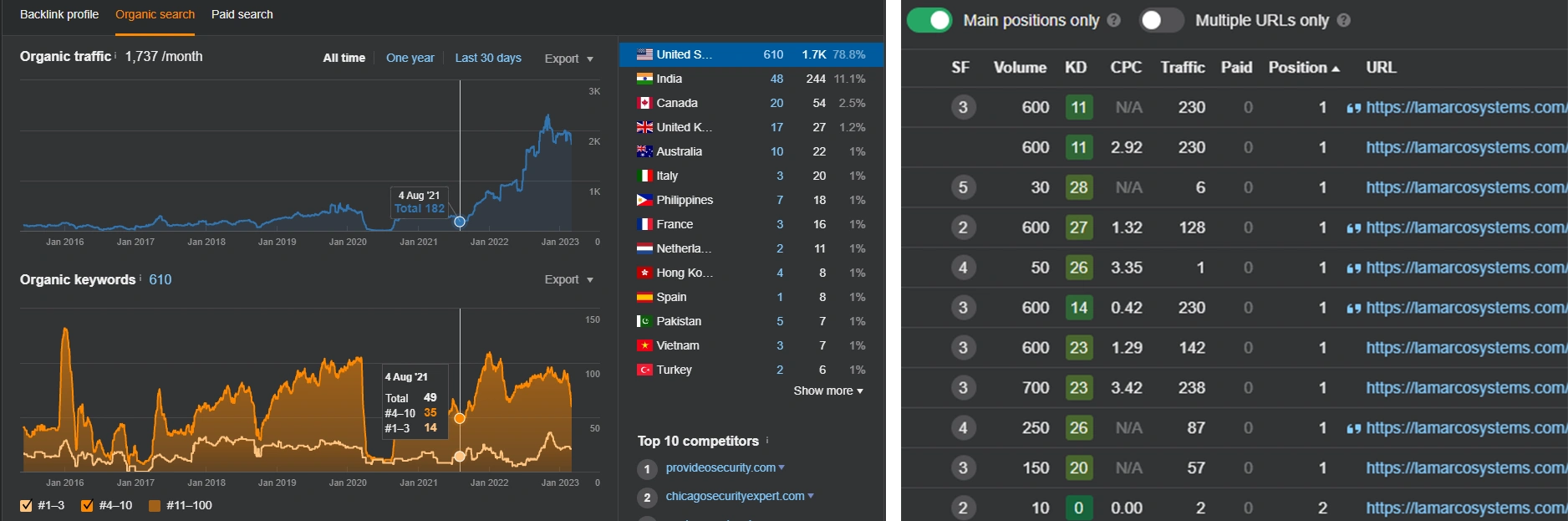Click quote icon in the KD 14 row
This screenshot has width=1568, height=521.
[1354, 309]
